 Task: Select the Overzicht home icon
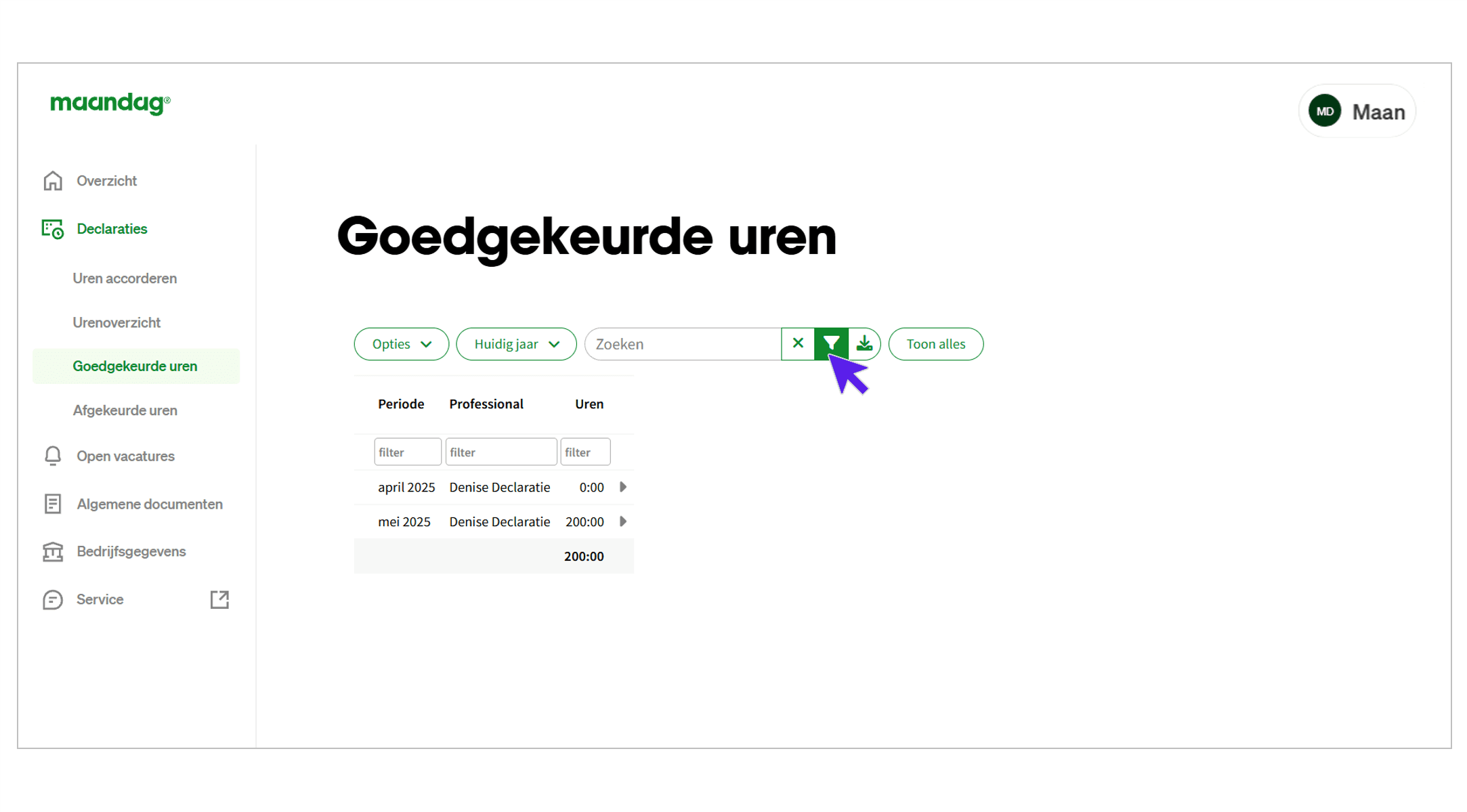[52, 180]
